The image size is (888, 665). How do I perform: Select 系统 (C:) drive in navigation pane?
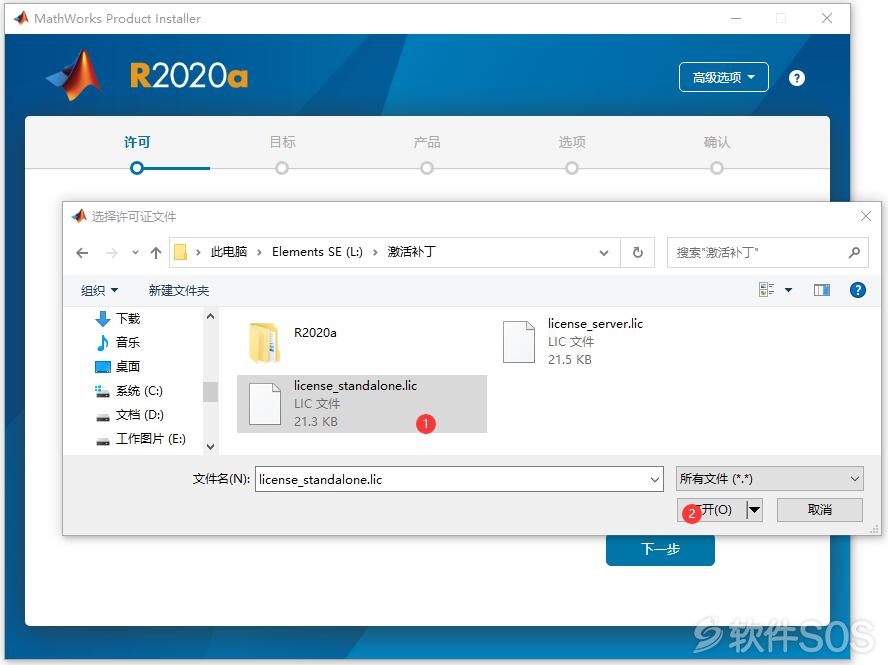(129, 391)
